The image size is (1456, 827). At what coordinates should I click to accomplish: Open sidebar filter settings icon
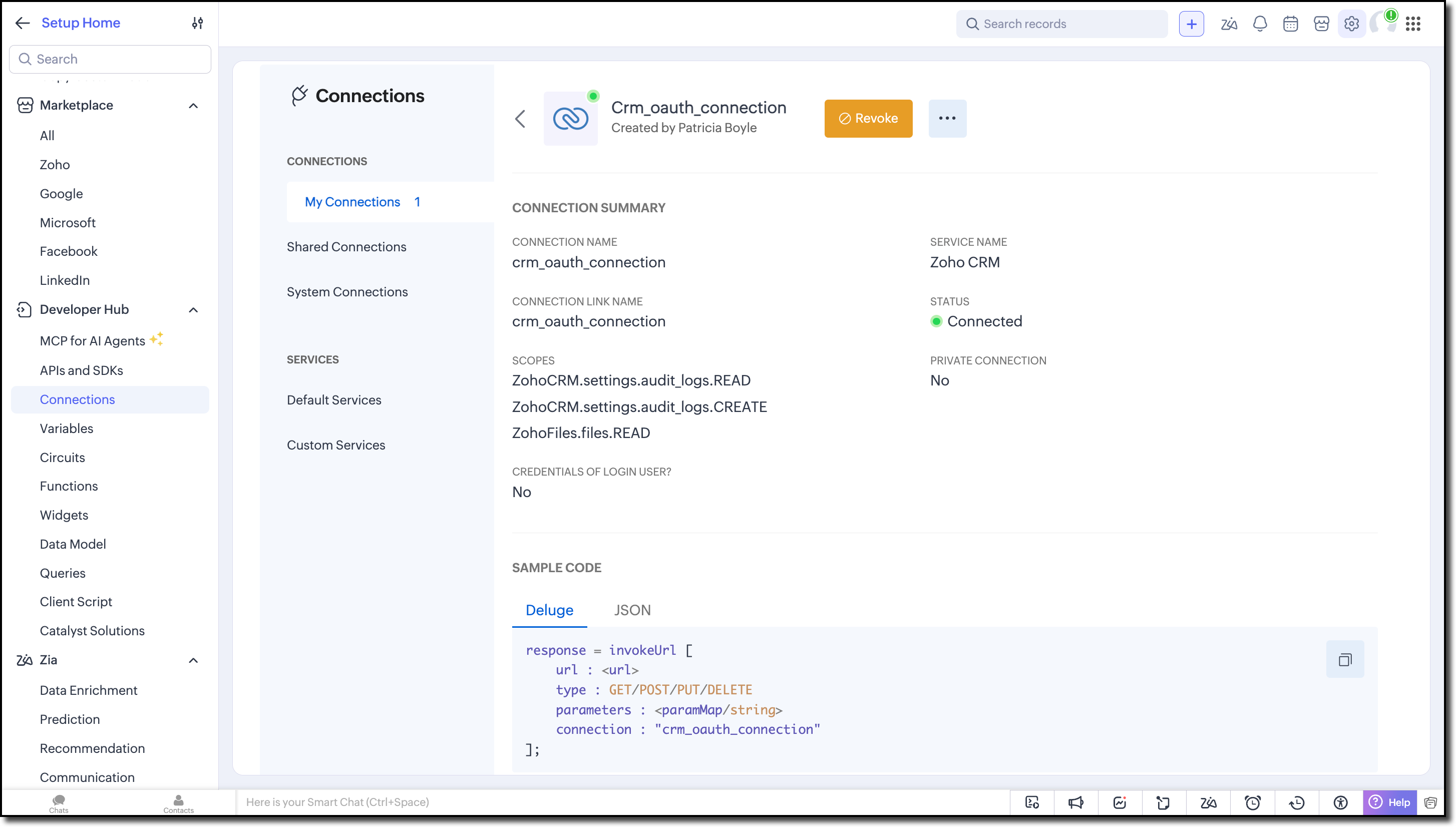(x=197, y=23)
